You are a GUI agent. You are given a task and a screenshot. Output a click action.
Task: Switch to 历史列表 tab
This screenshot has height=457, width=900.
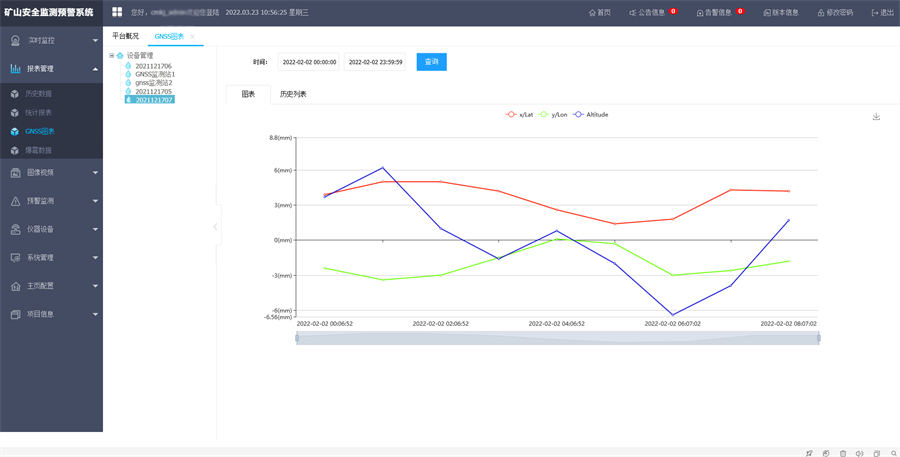[293, 94]
